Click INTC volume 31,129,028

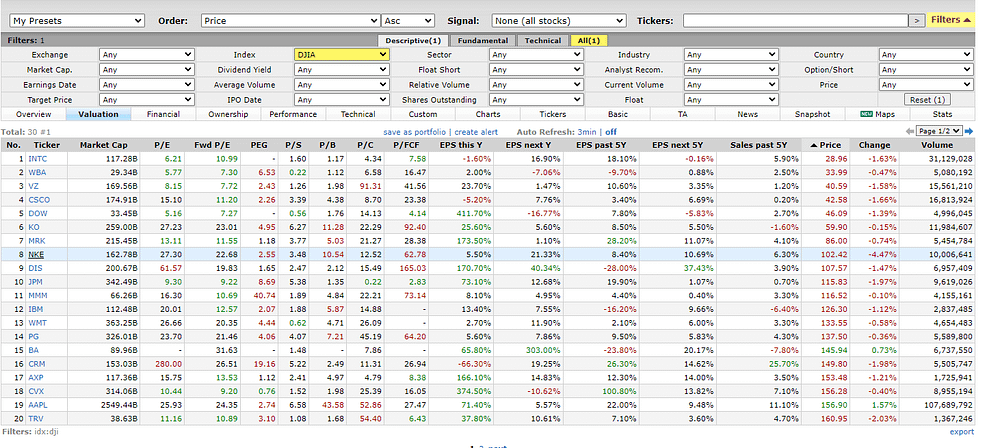(x=950, y=158)
